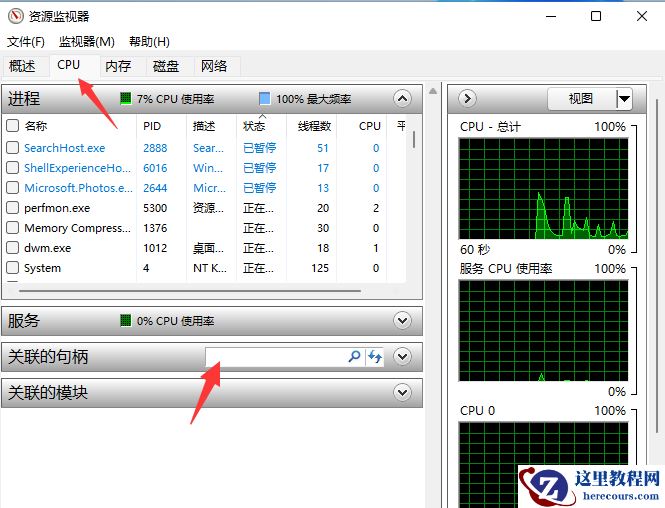Open the 监视器(M) menu
The width and height of the screenshot is (665, 508).
coord(87,42)
